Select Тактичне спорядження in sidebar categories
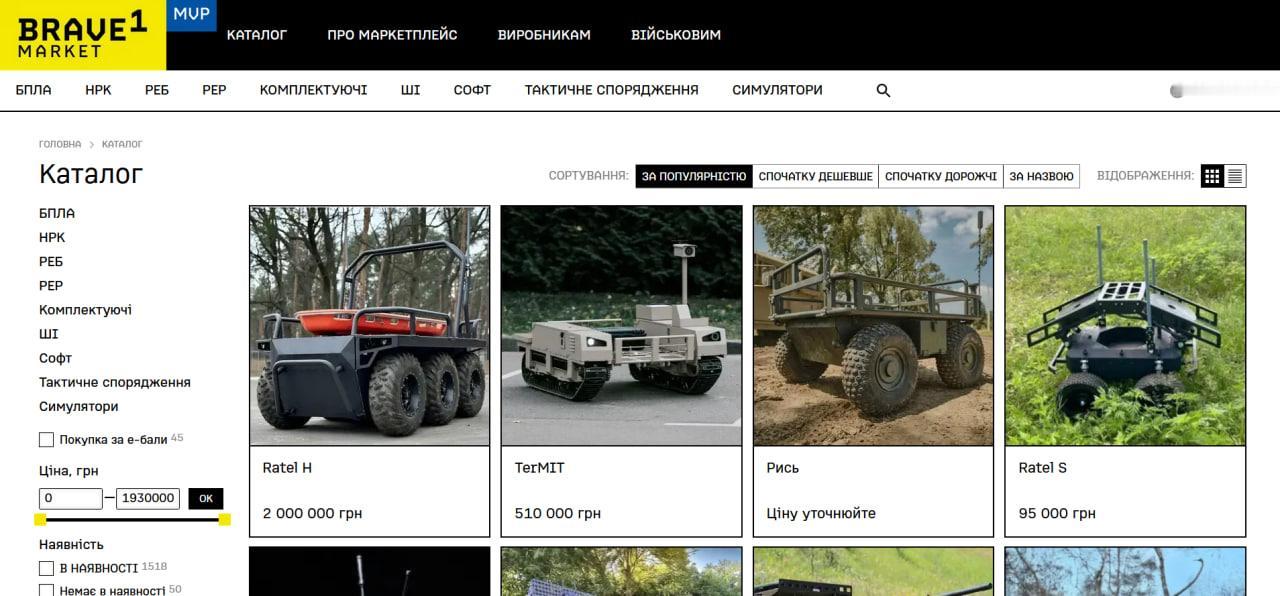 click(115, 382)
